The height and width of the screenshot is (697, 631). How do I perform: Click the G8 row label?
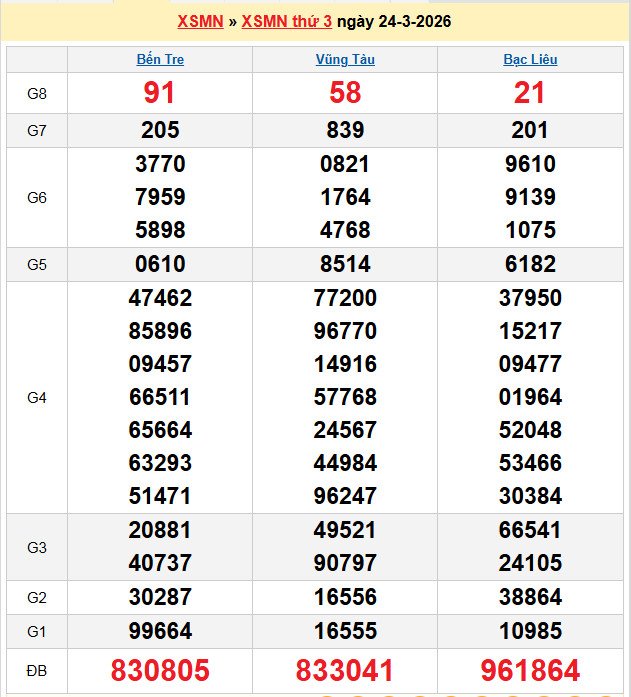tap(37, 93)
